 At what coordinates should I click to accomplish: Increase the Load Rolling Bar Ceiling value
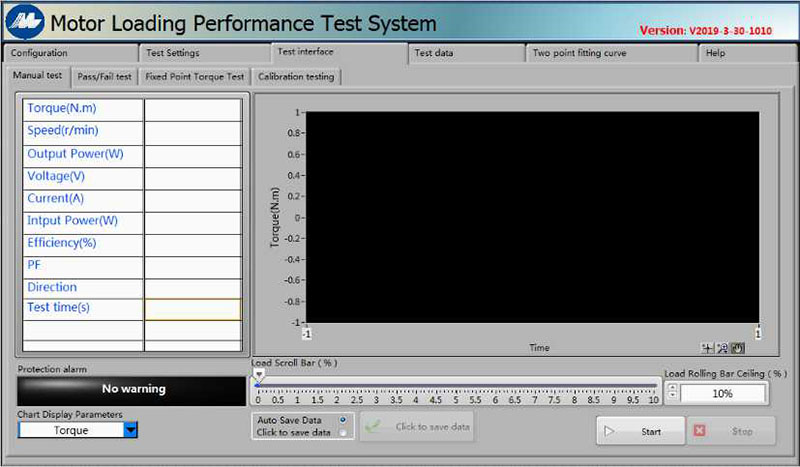672,389
